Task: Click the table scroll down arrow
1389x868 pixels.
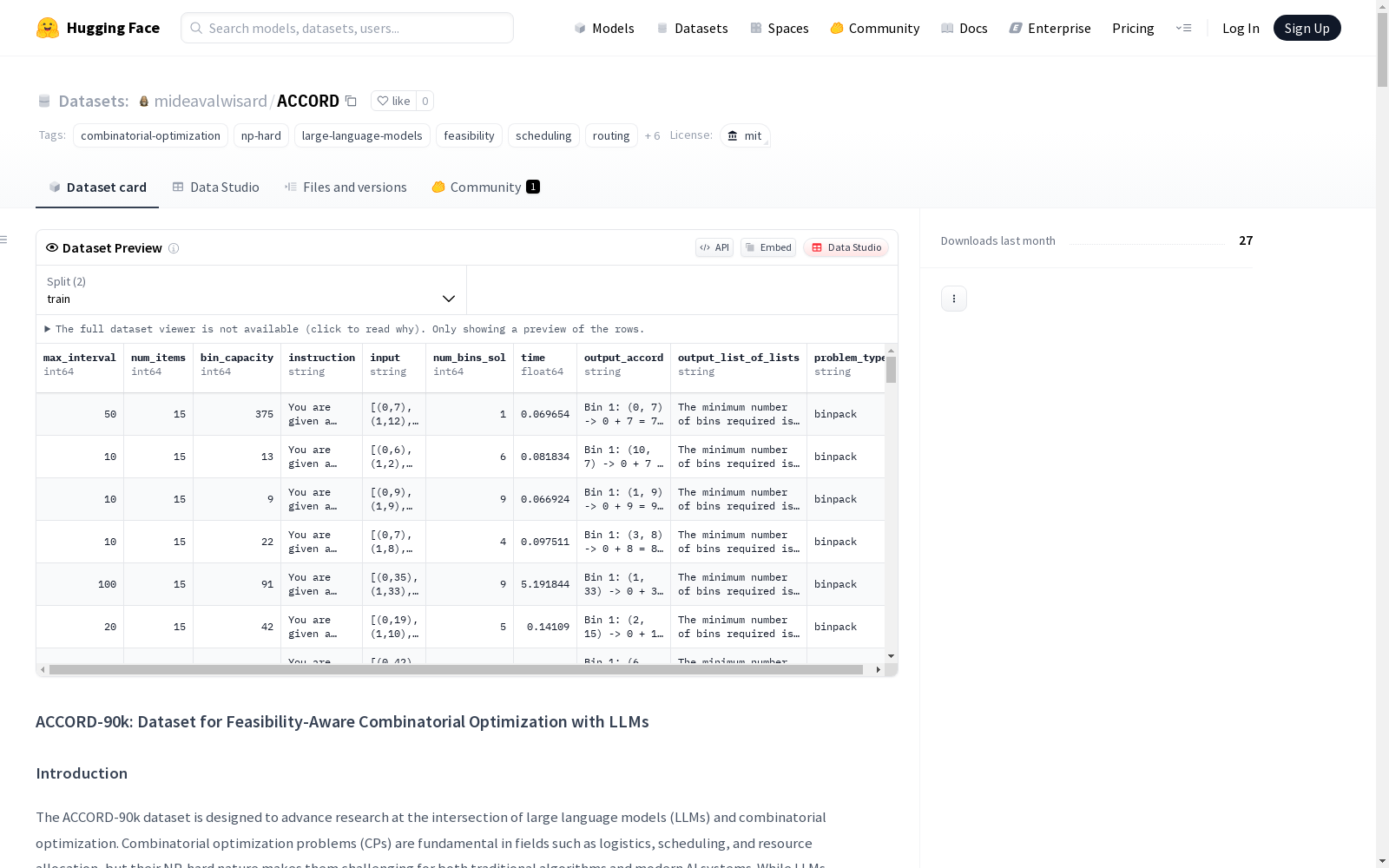Action: 891,656
